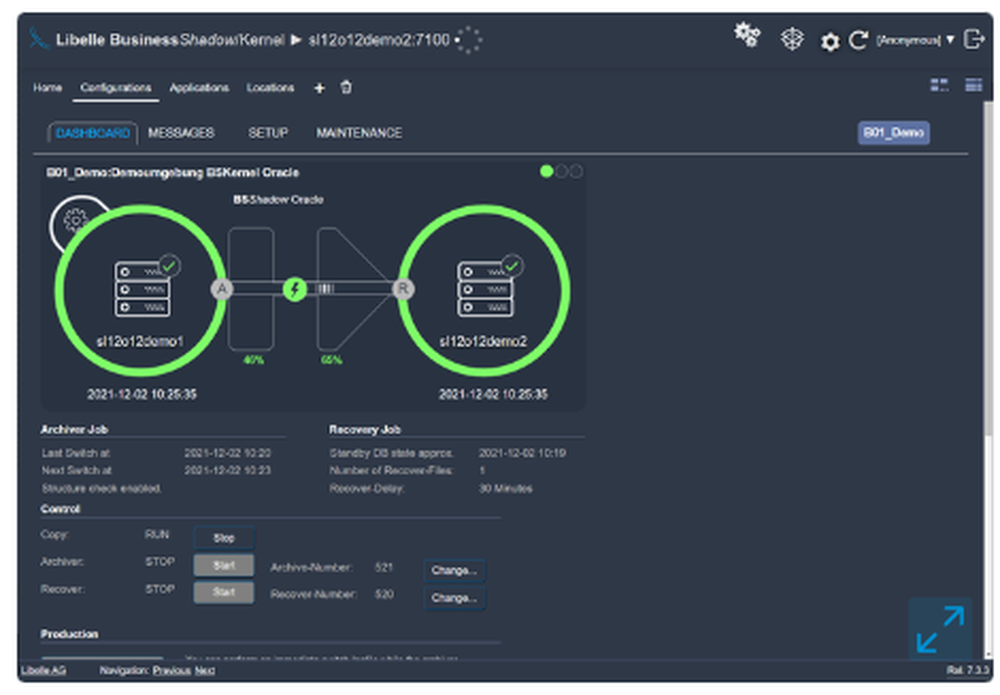Click the Next navigation link
Viewport: 1000px width, 695px height.
(205, 670)
